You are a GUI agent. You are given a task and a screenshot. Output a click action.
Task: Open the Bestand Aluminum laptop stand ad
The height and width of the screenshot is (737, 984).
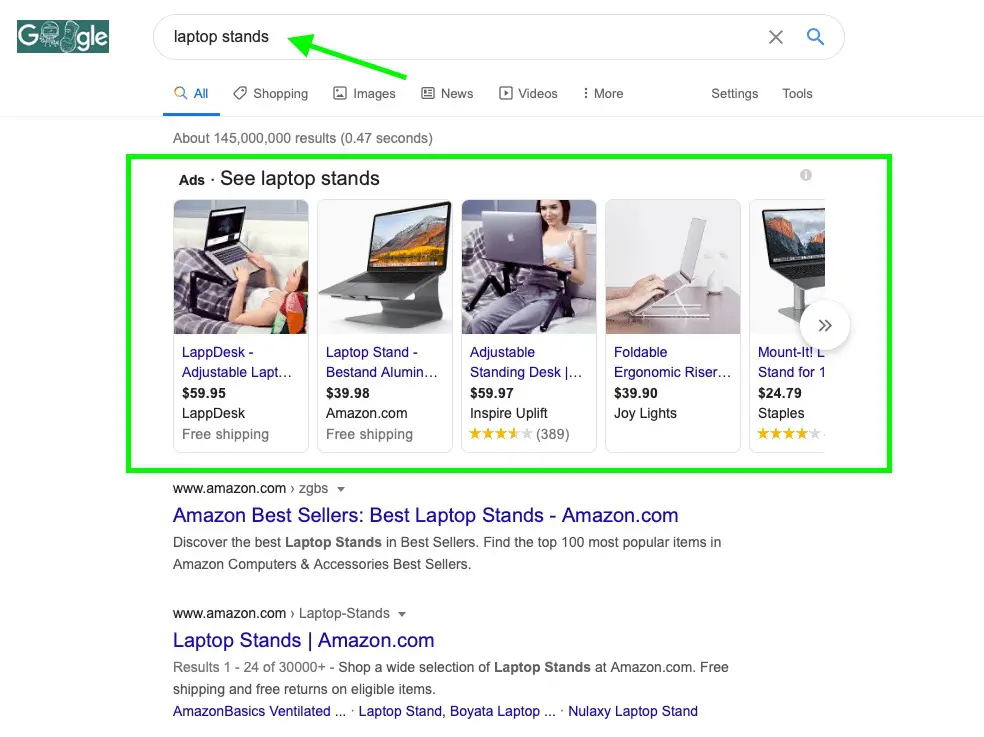pos(380,362)
